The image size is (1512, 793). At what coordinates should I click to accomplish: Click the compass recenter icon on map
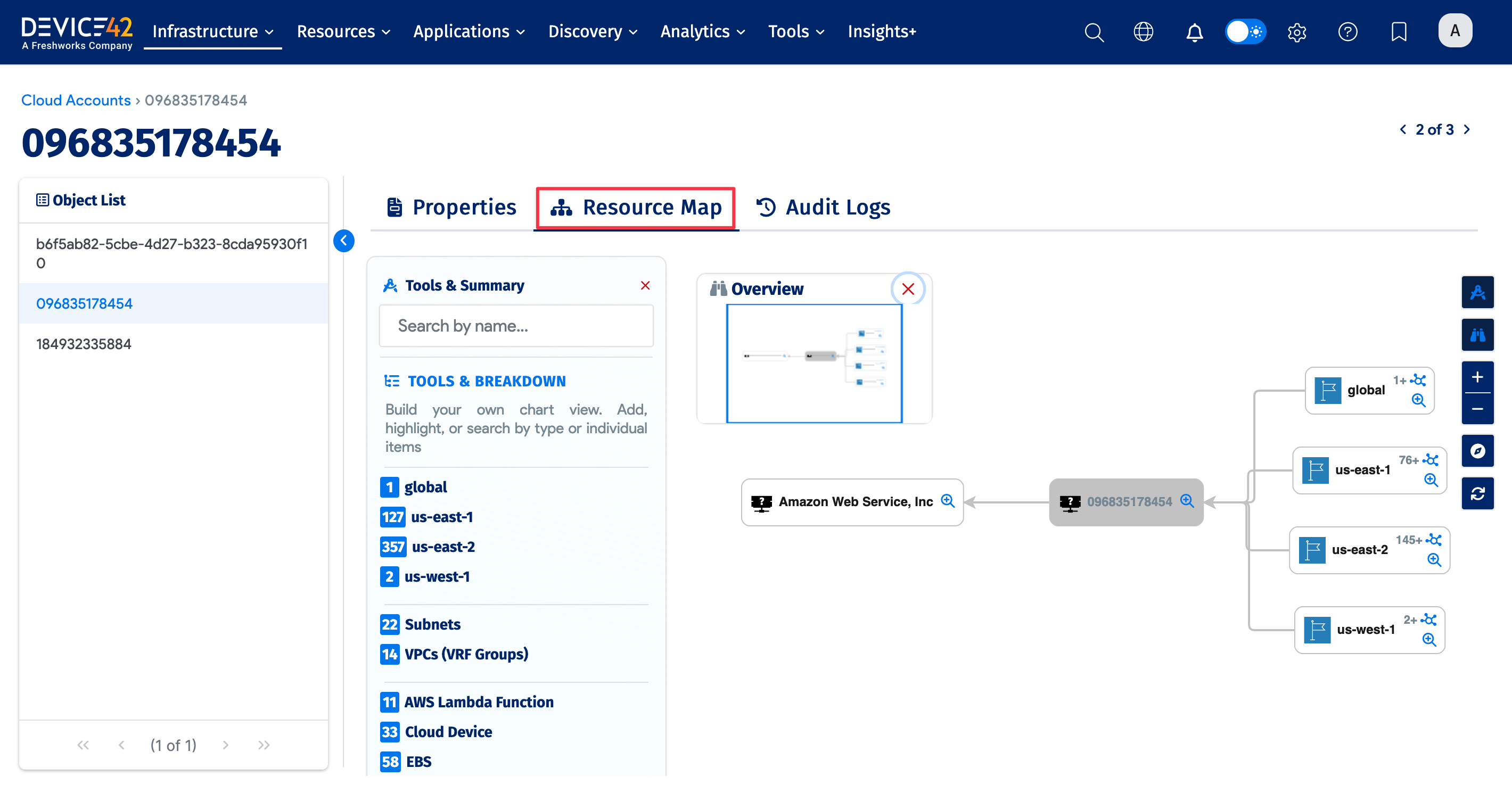click(1477, 451)
